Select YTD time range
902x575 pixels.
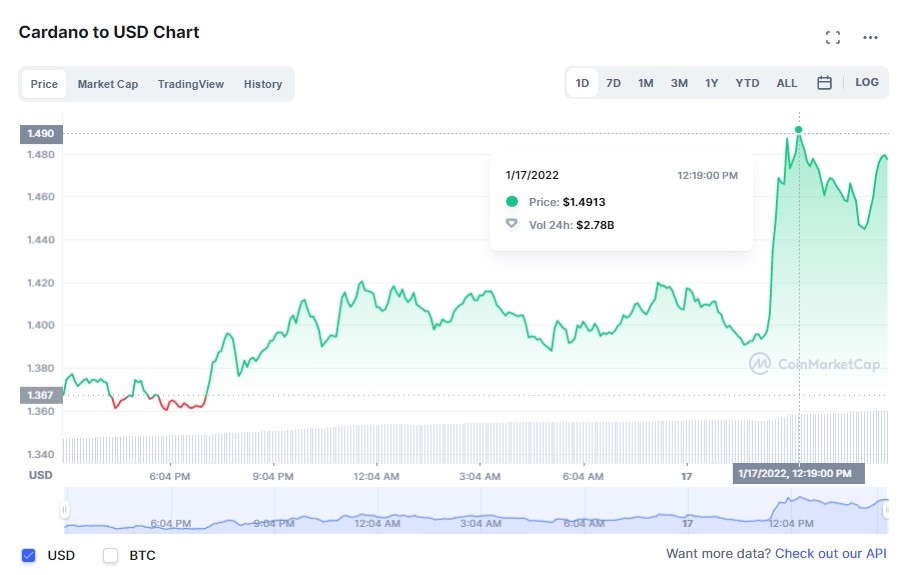[747, 83]
